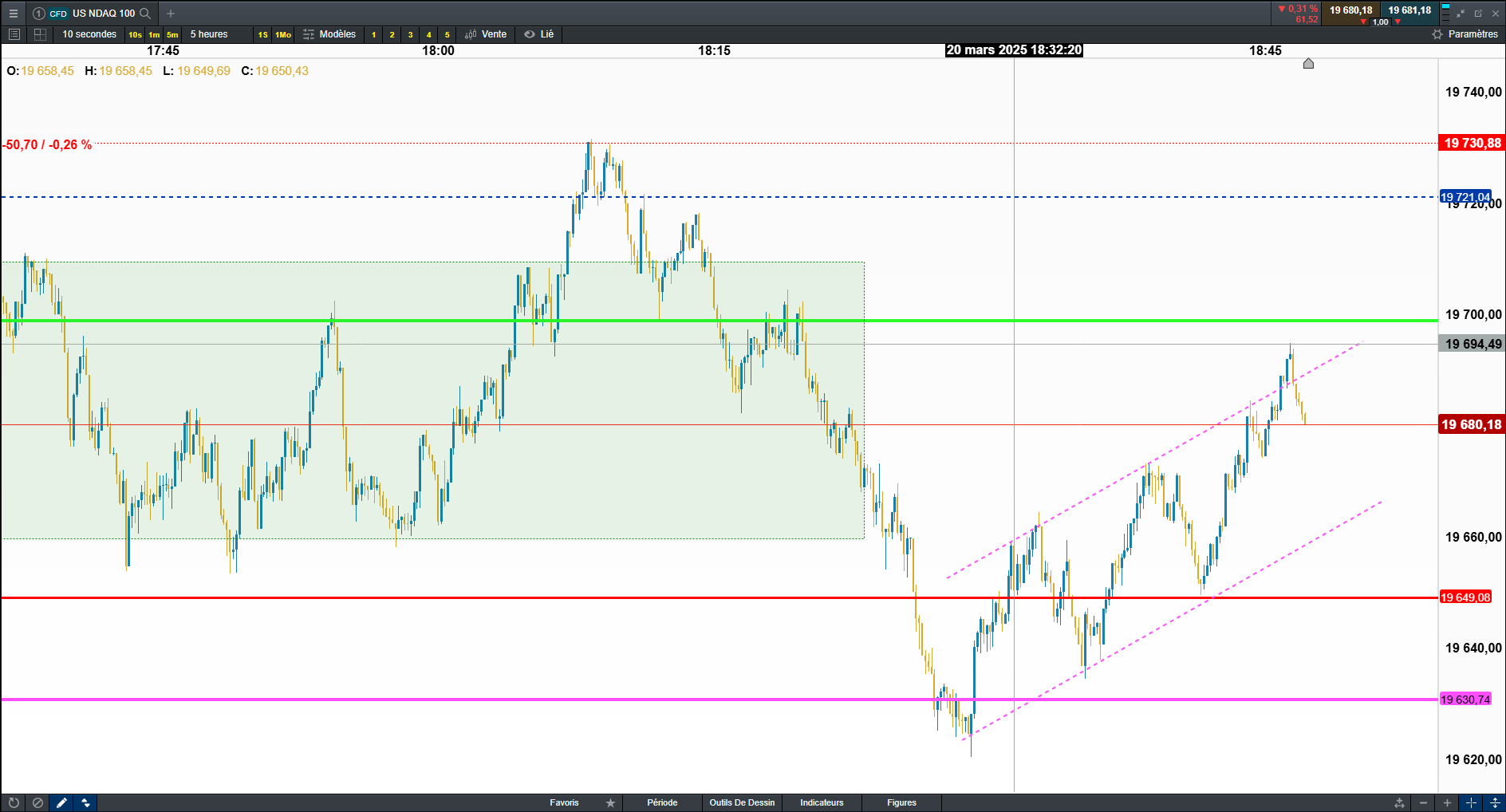The width and height of the screenshot is (1506, 812).
Task: Click the refresh arrow icon at bottom left
Action: tap(14, 802)
